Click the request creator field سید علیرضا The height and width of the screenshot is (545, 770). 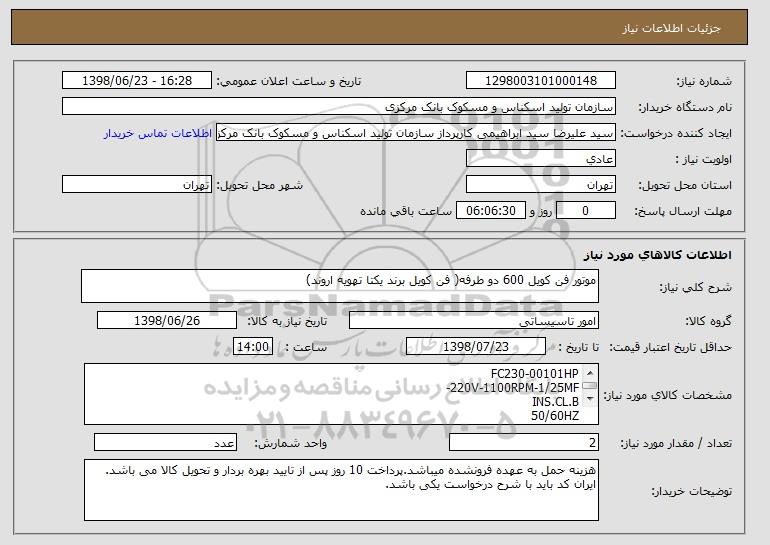(x=416, y=133)
